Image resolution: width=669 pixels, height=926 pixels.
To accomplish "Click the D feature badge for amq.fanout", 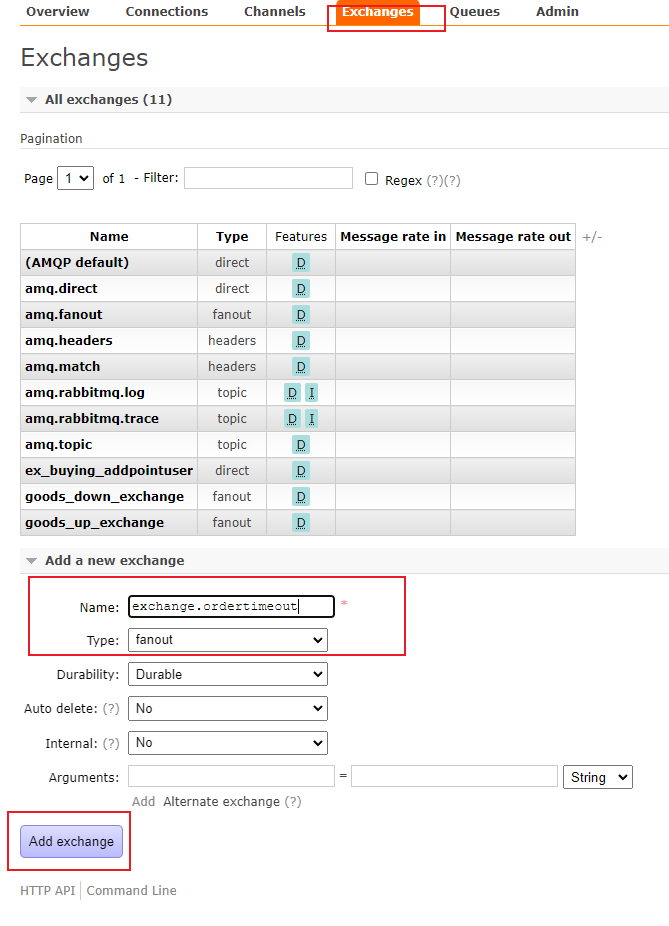I will tap(301, 315).
